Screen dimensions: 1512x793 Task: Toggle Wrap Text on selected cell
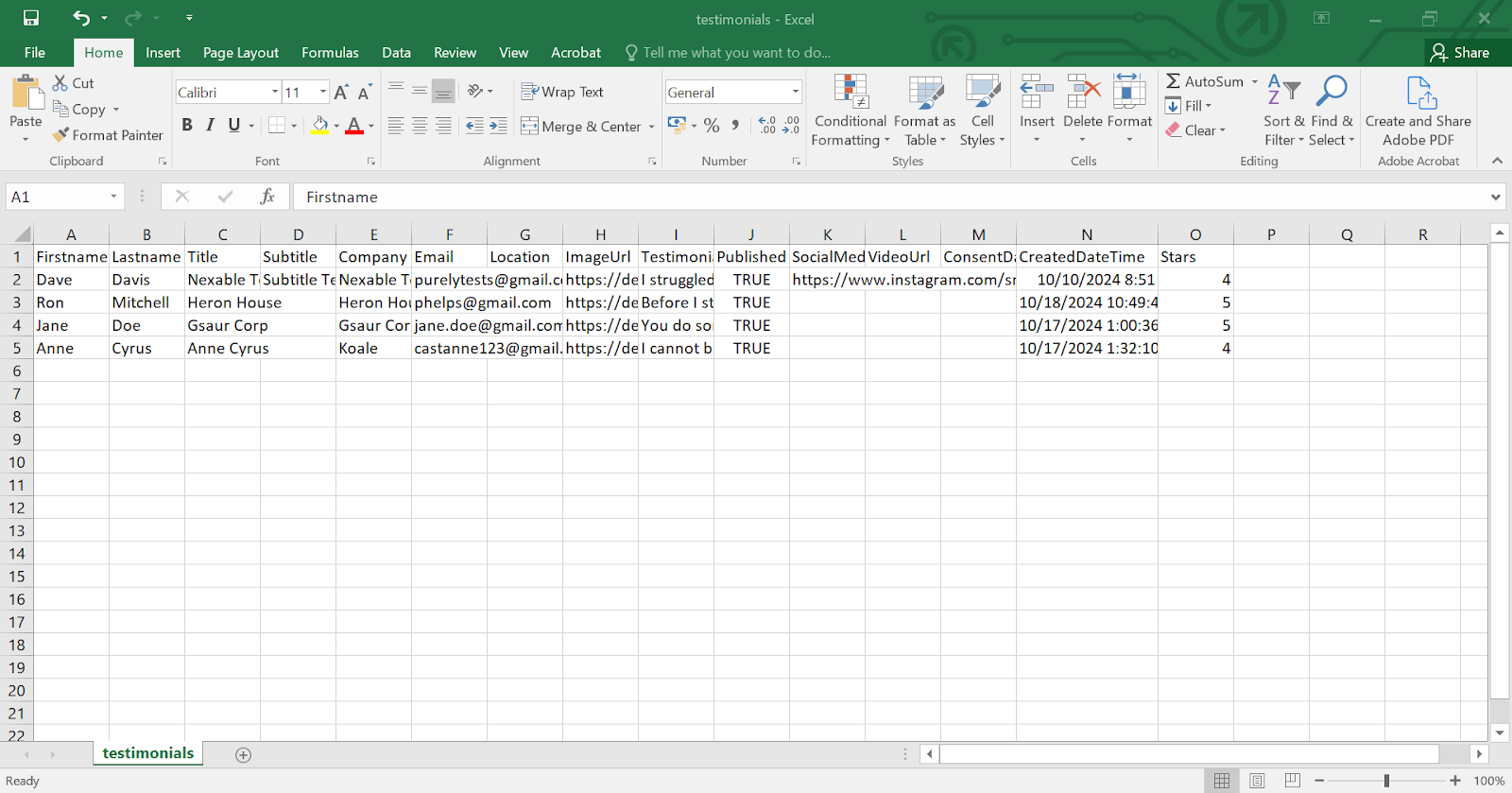562,92
